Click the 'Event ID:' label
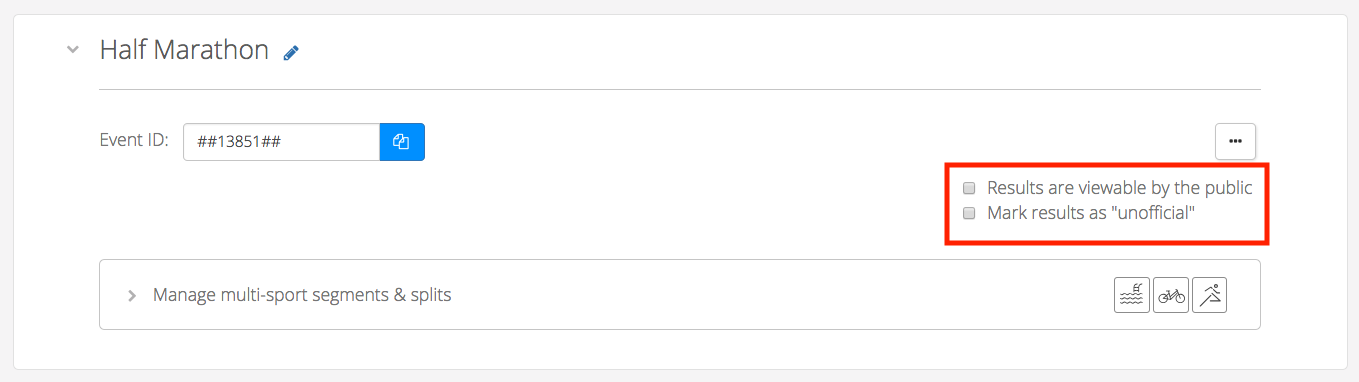The image size is (1359, 382). point(134,140)
